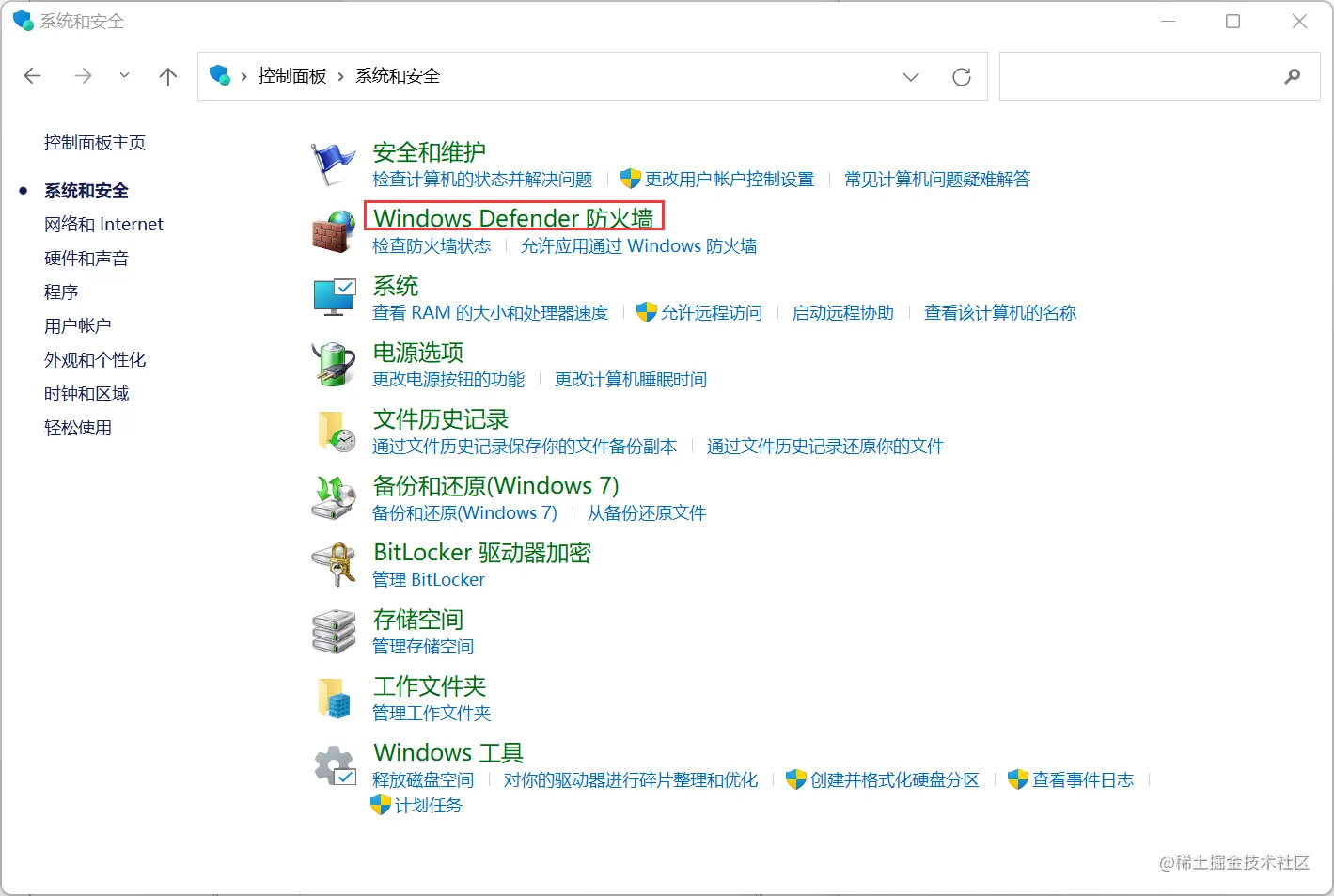Click 检查防火墙状态 link
The image size is (1334, 896).
tap(432, 246)
